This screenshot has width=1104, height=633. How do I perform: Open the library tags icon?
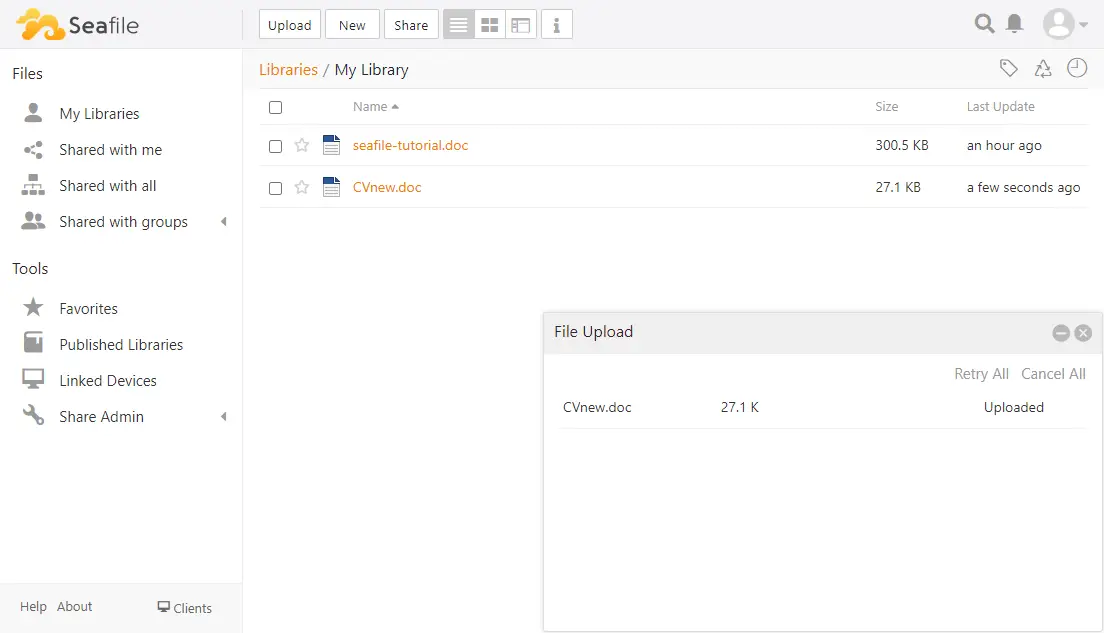pos(1009,68)
